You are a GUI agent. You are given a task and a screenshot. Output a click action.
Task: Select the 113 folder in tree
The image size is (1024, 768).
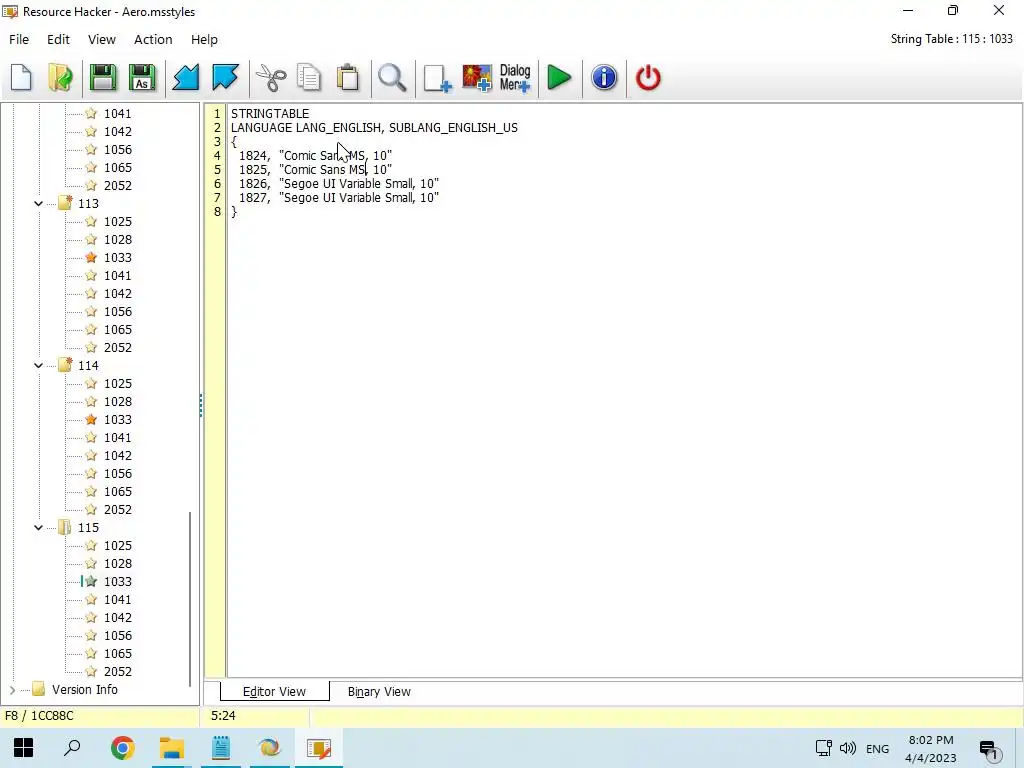tap(88, 204)
